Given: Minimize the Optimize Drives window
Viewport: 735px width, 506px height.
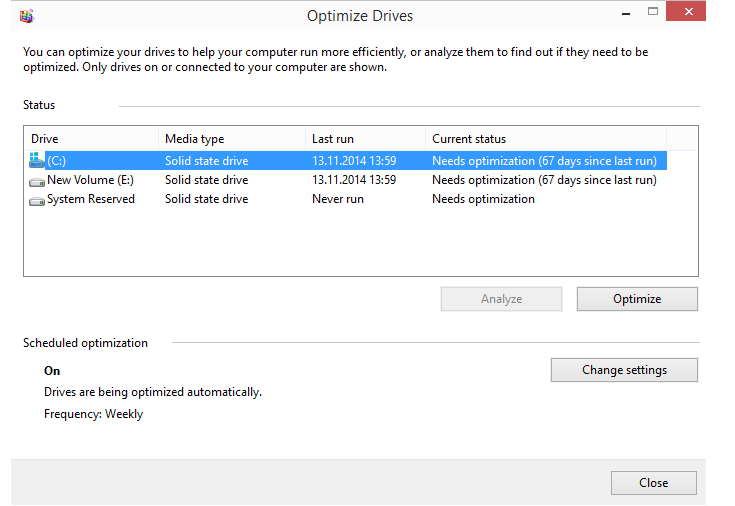Looking at the screenshot, I should tap(626, 13).
